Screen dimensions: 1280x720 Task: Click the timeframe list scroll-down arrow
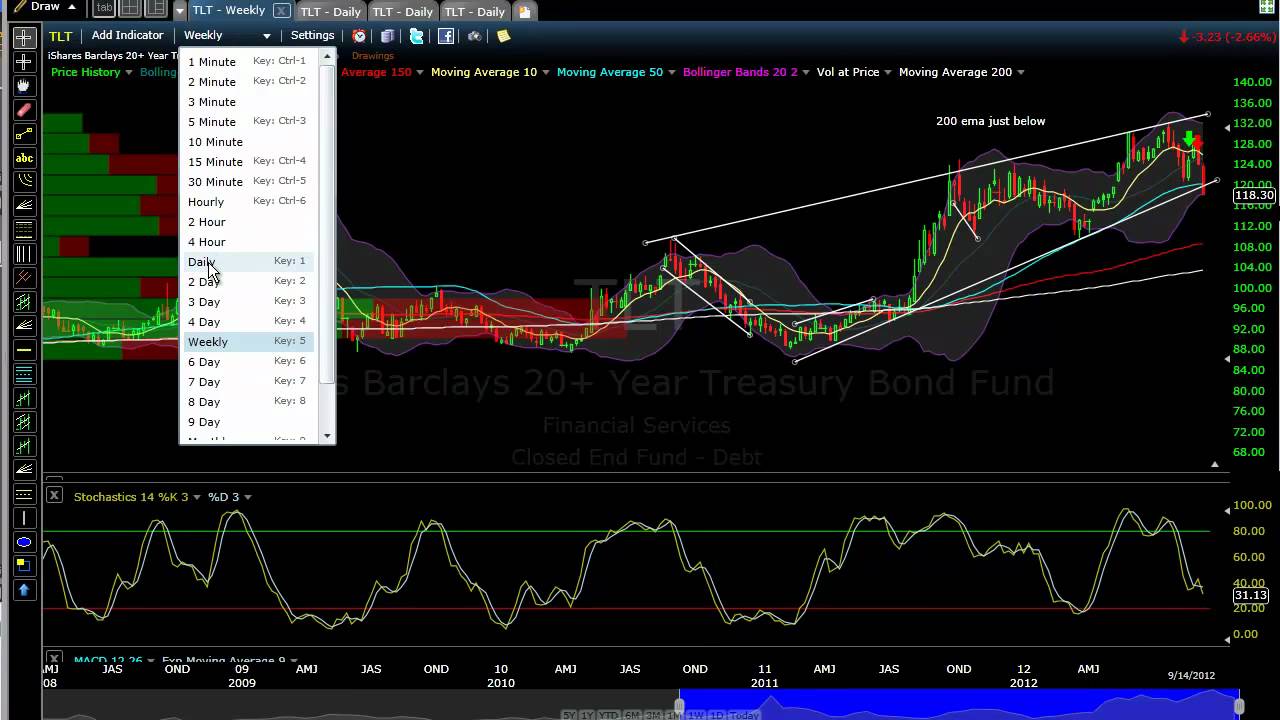pos(327,437)
